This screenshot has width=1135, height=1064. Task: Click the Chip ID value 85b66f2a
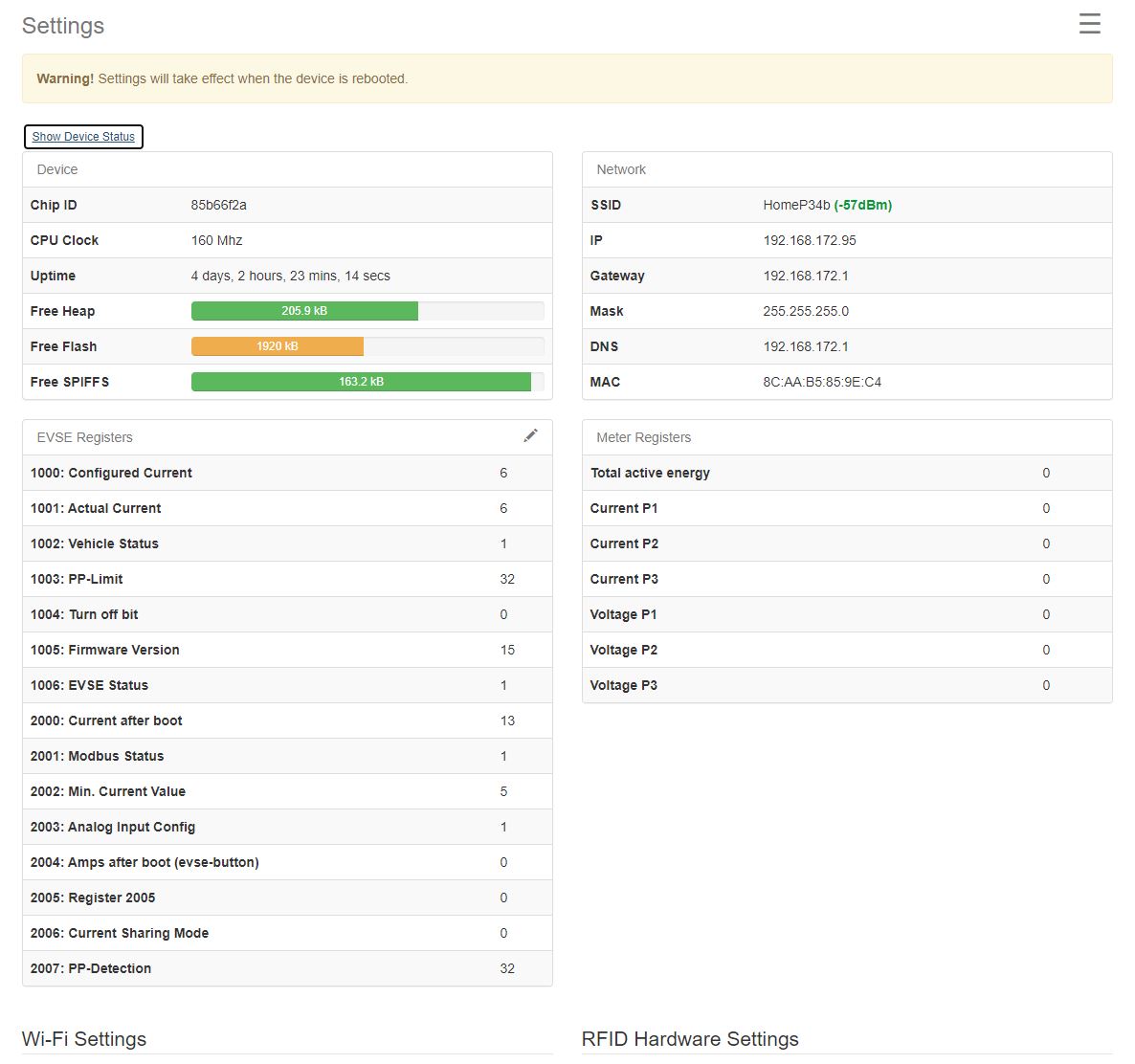pyautogui.click(x=218, y=205)
